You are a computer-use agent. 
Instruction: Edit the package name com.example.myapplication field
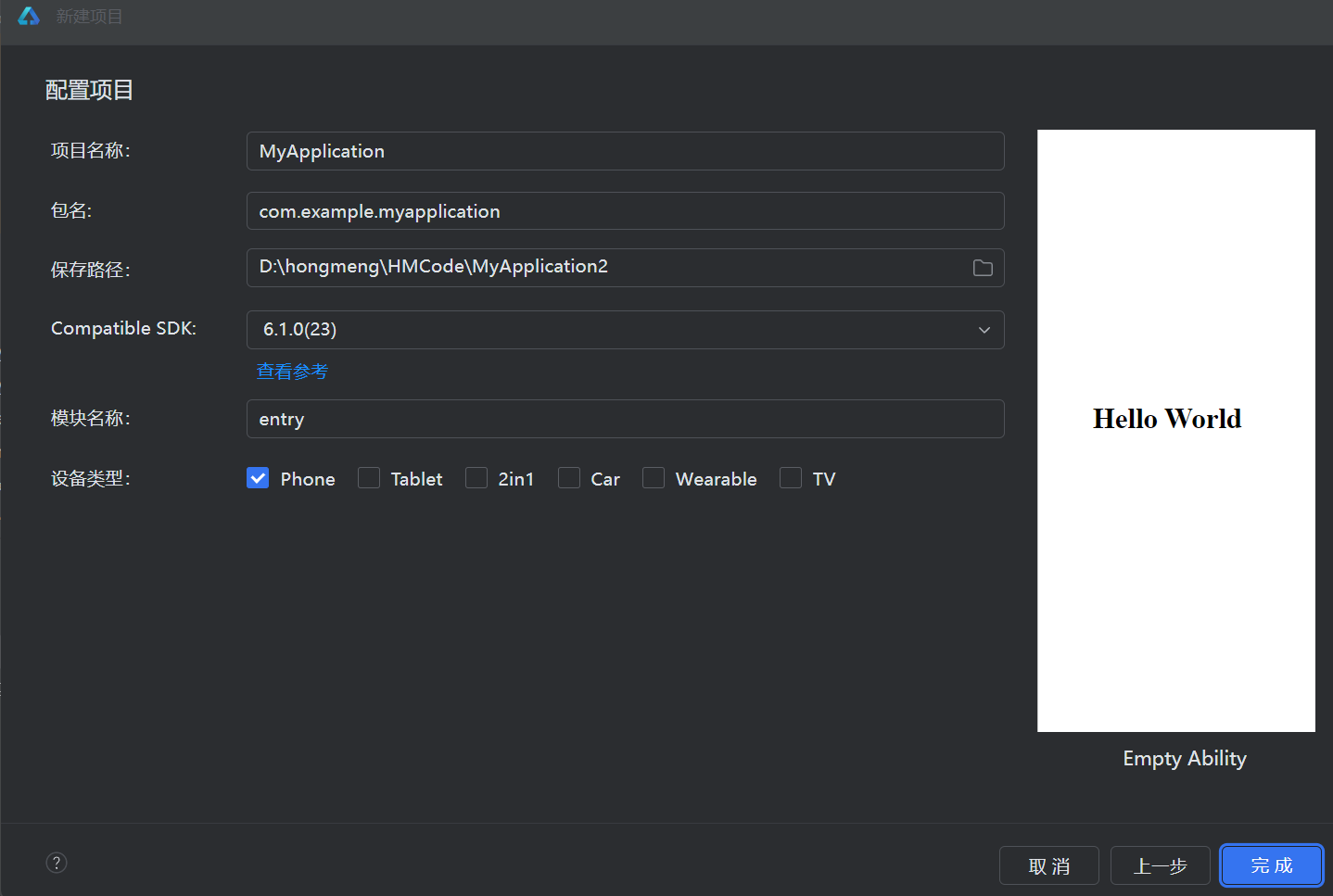[x=626, y=211]
